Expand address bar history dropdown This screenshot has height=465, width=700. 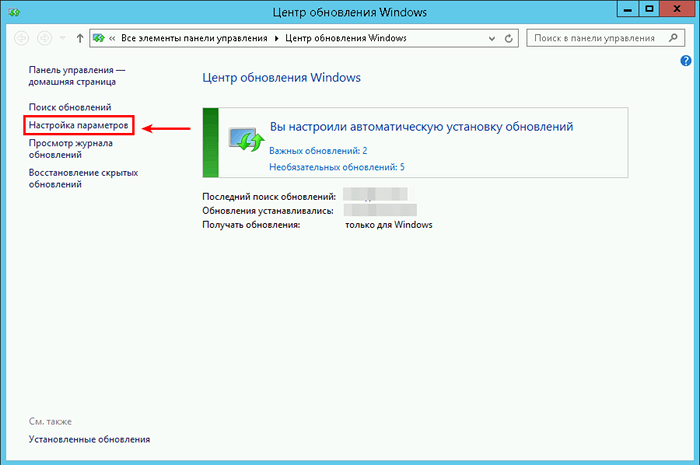click(492, 38)
